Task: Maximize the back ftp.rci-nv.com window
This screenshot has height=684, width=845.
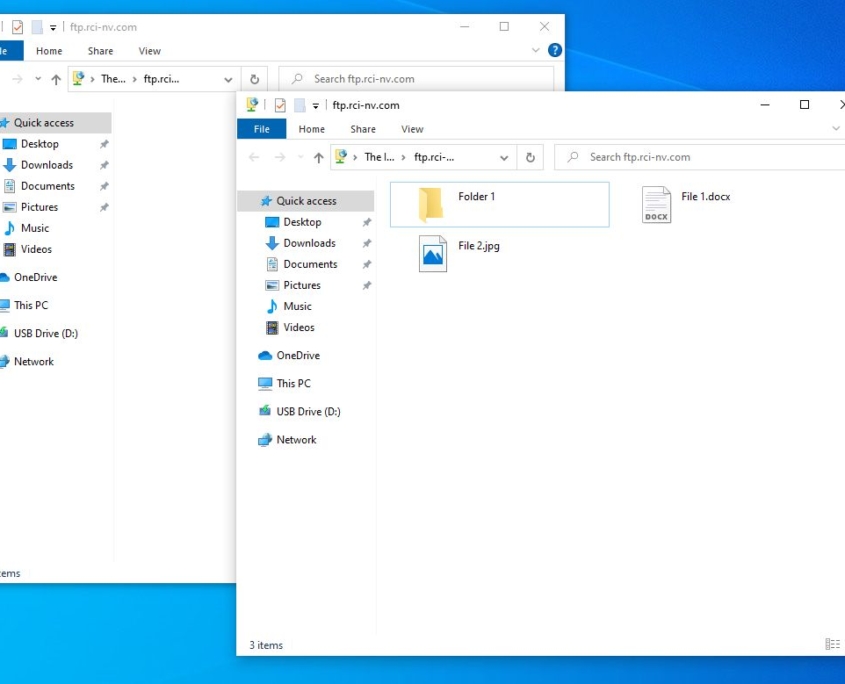Action: pos(504,26)
